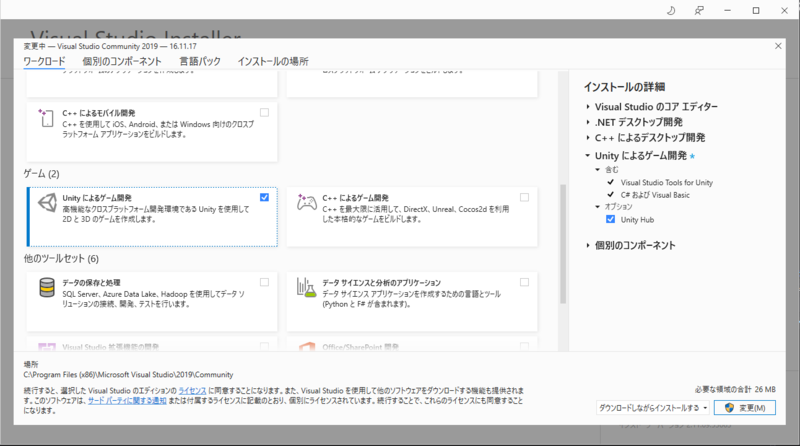Open the third-party notices link
Viewport: 800px width, 446px height.
click(127, 401)
